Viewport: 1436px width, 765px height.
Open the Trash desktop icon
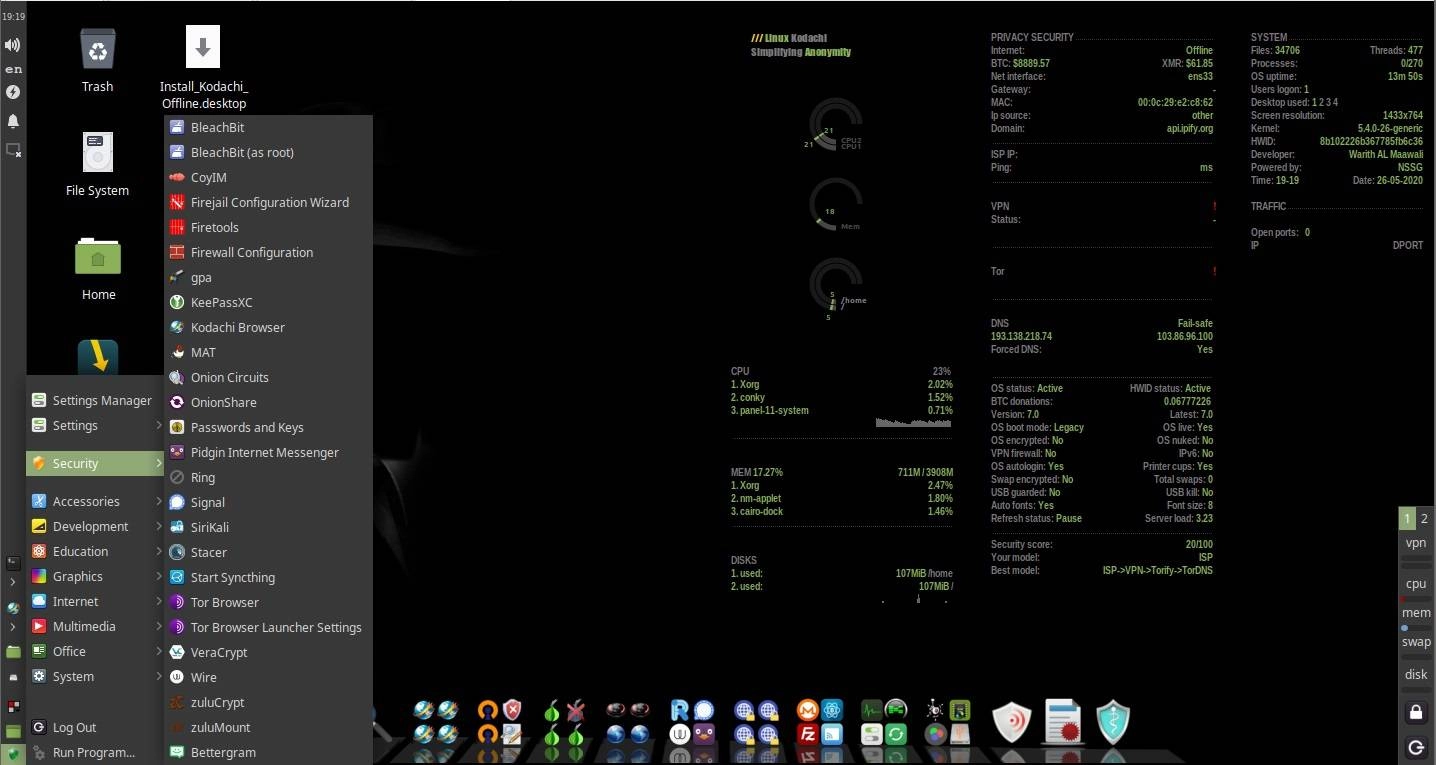(98, 50)
